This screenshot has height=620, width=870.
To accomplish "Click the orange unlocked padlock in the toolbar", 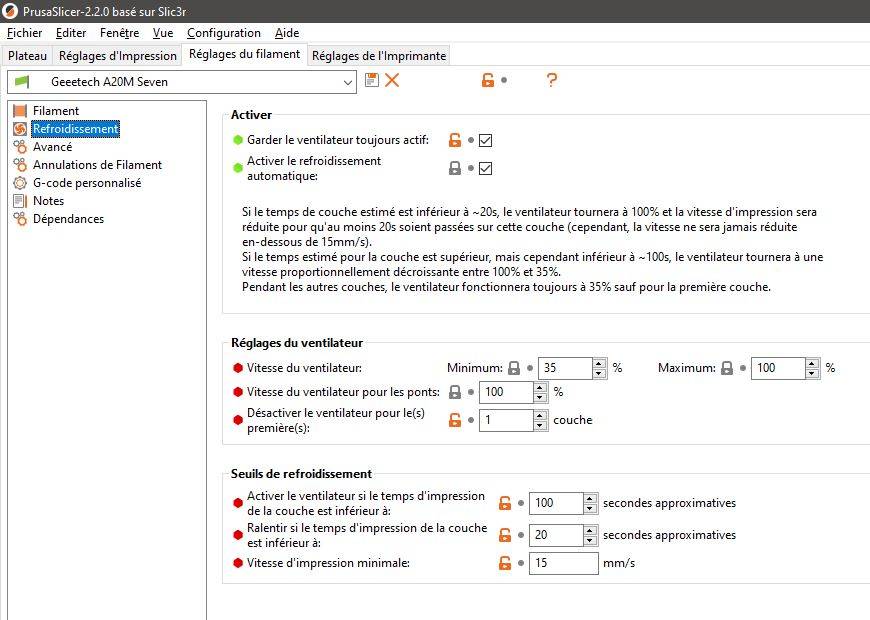I will [x=488, y=80].
